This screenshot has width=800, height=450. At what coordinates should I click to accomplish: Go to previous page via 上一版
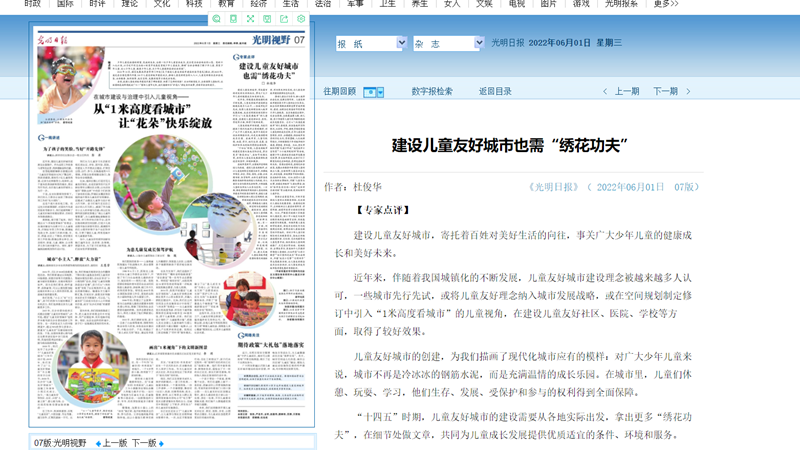click(x=115, y=443)
